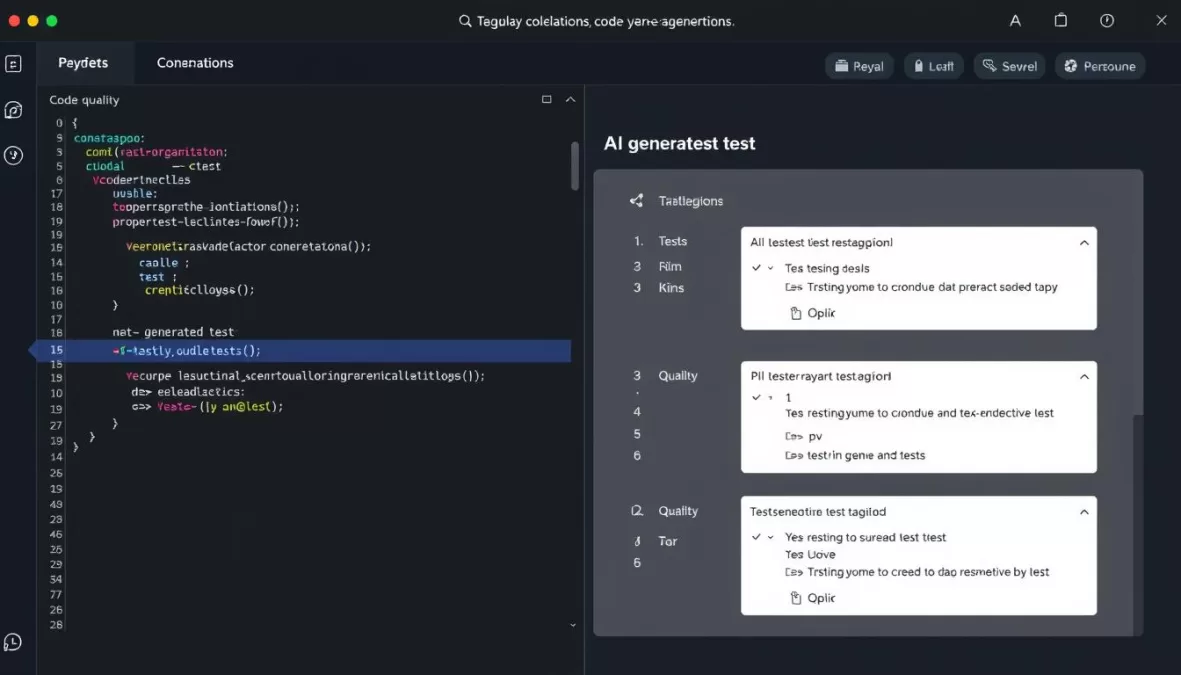Click the Sevrel button
This screenshot has height=675, width=1181.
pyautogui.click(x=1009, y=66)
